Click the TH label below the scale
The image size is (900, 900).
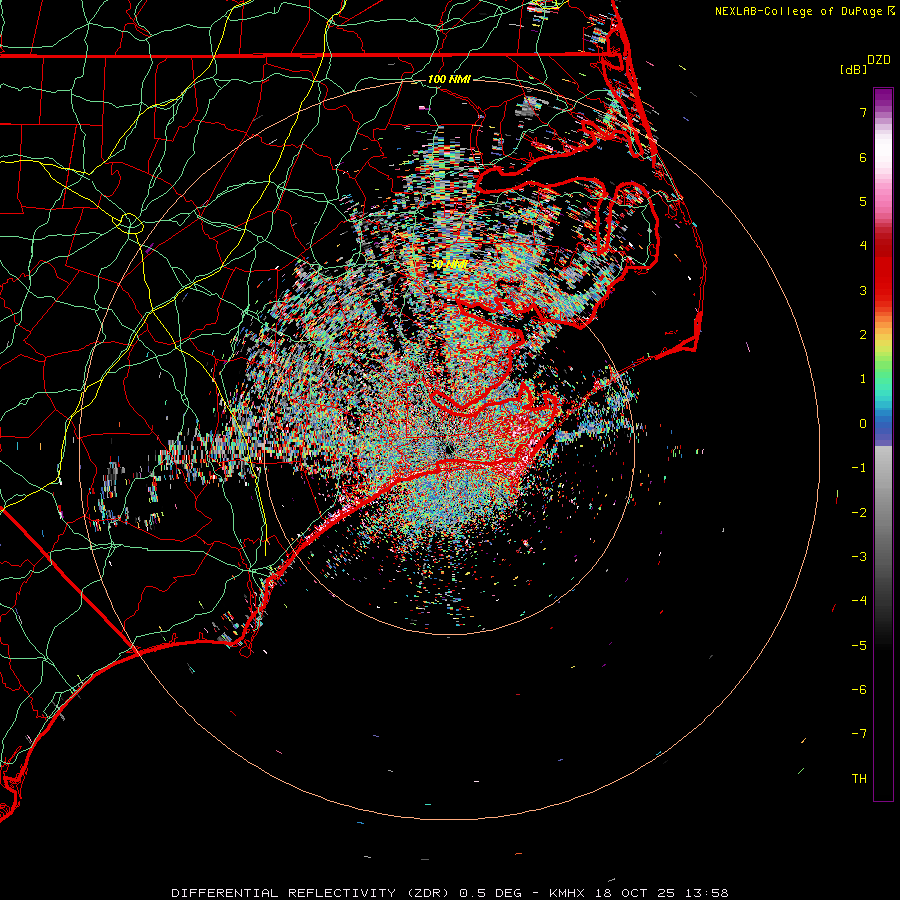[x=859, y=779]
